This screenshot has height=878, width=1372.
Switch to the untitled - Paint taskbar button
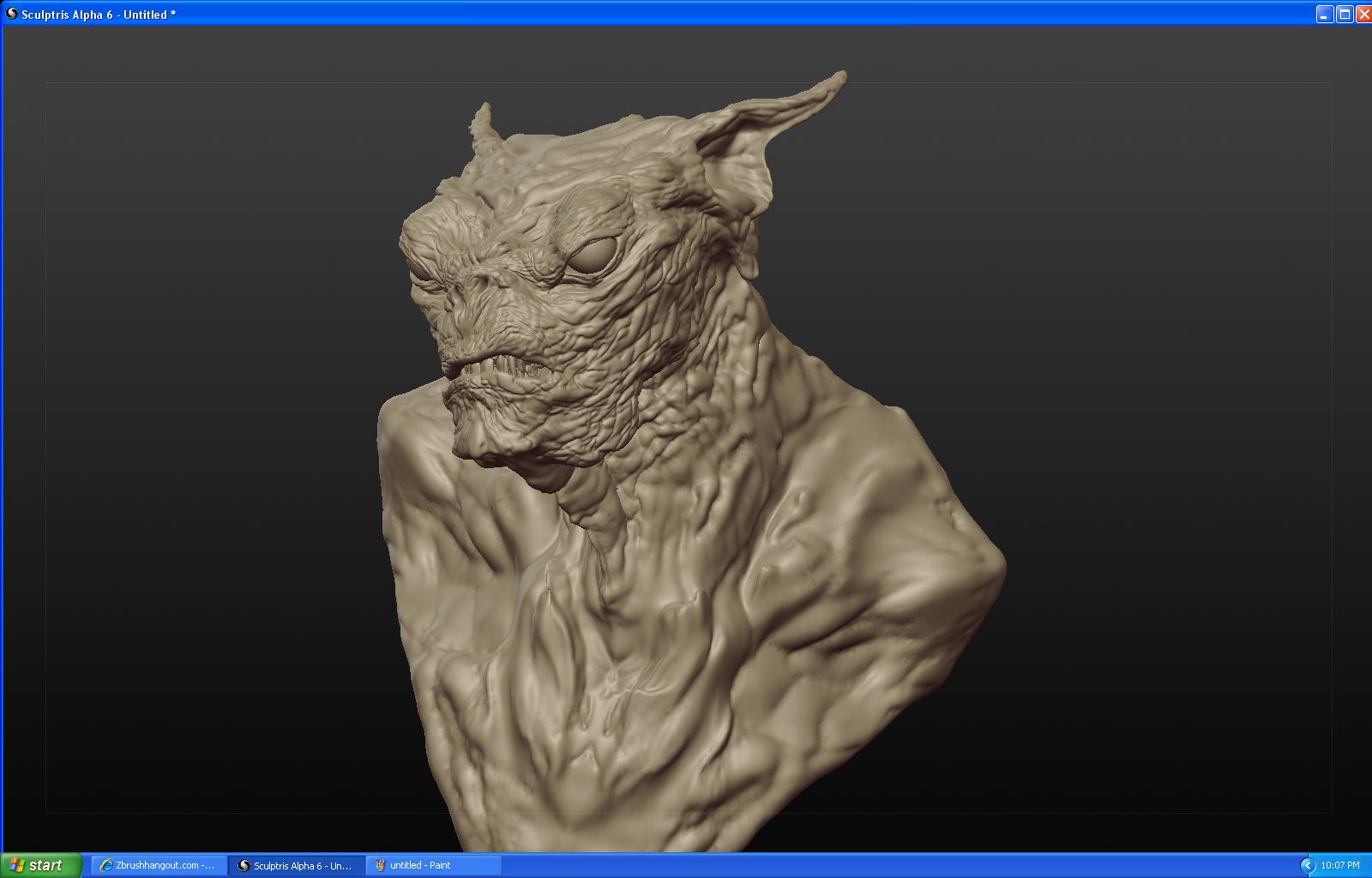[434, 865]
